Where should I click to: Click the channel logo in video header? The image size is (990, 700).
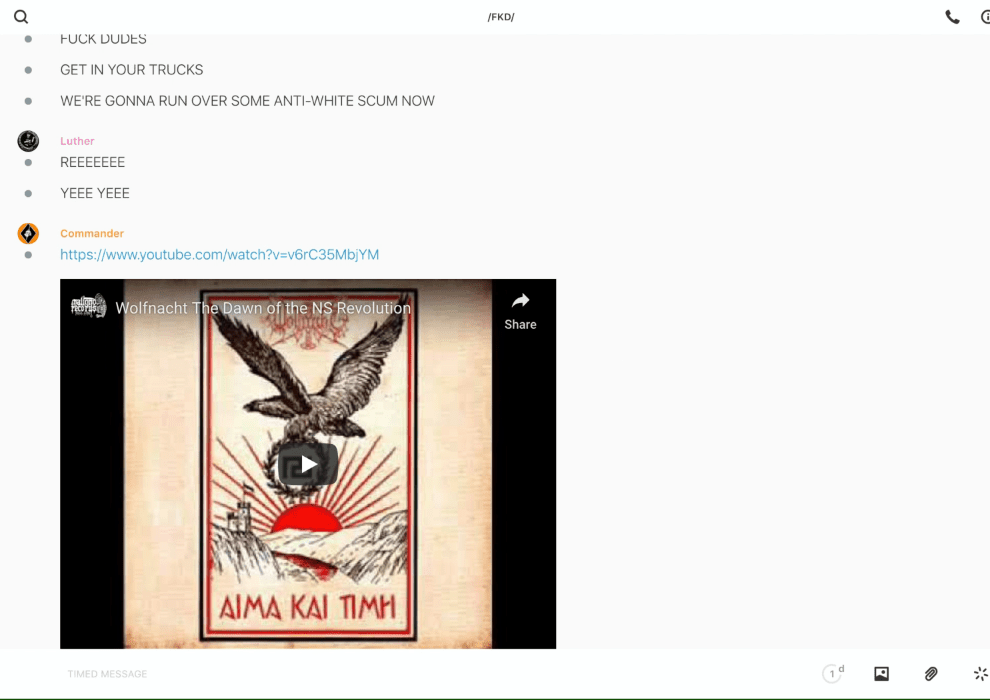(88, 306)
